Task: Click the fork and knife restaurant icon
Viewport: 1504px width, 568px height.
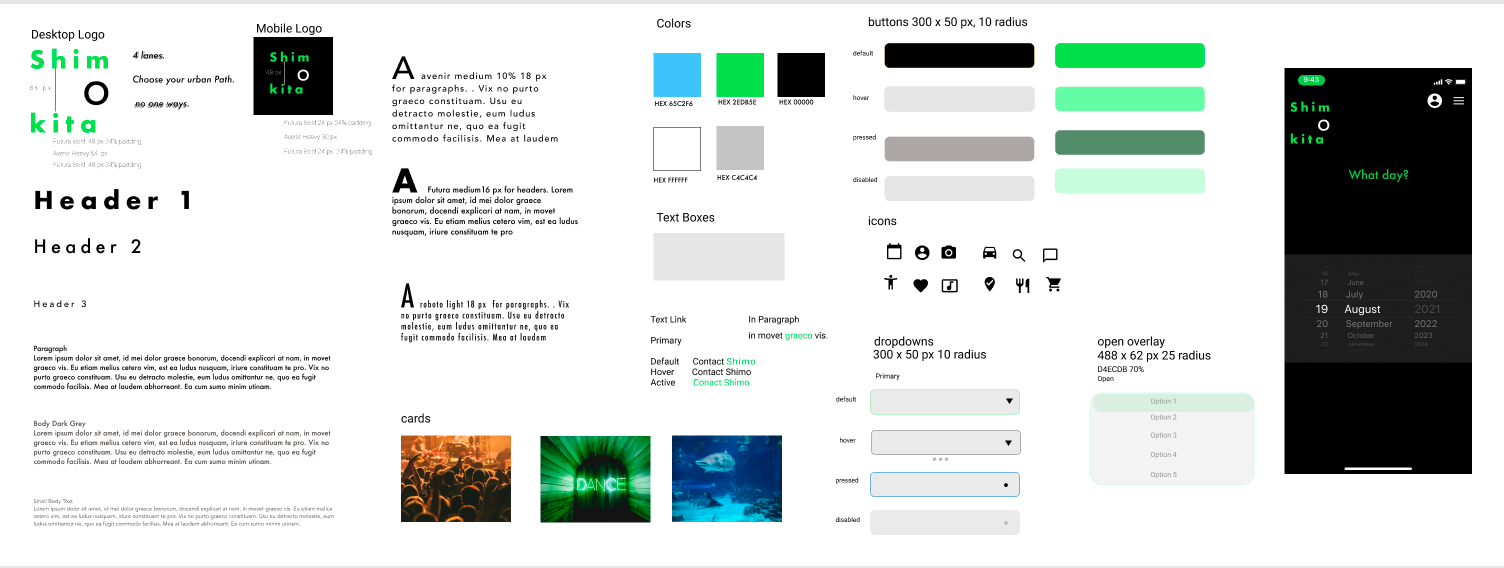Action: coord(1022,286)
